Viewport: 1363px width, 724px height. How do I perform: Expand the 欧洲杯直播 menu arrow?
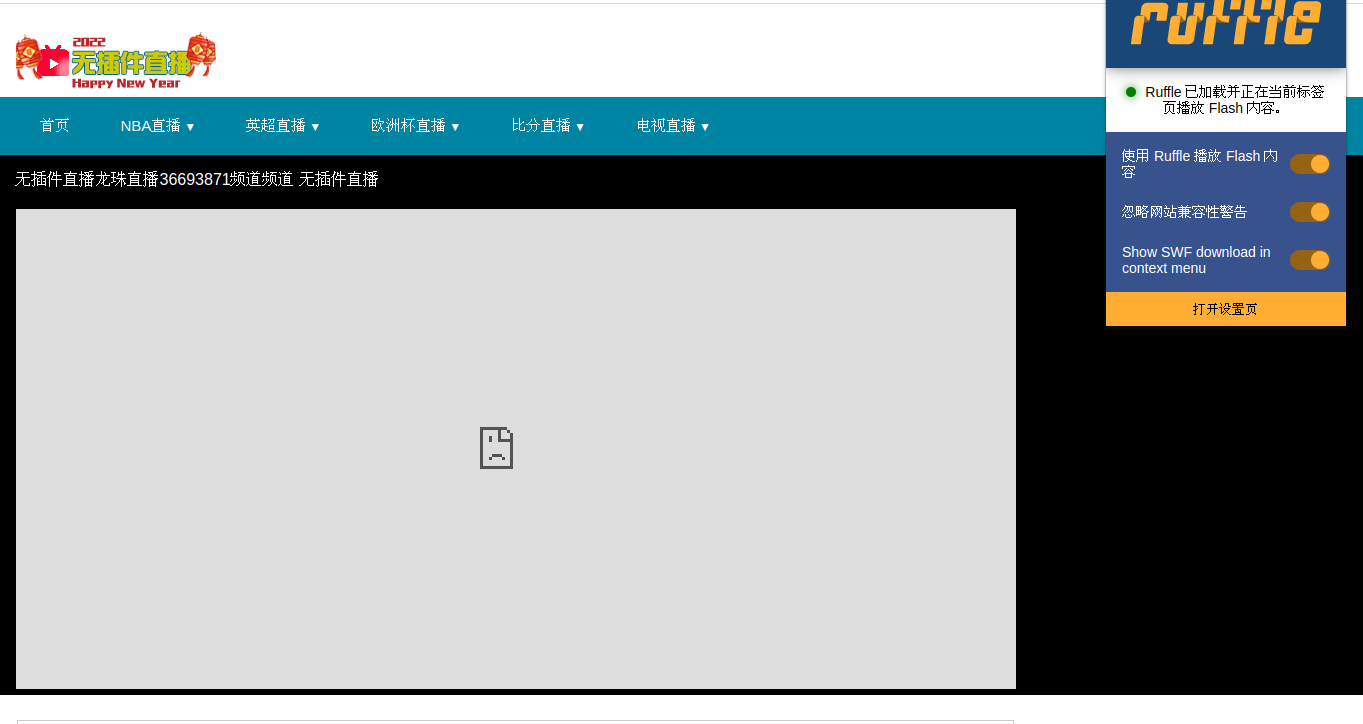[458, 126]
